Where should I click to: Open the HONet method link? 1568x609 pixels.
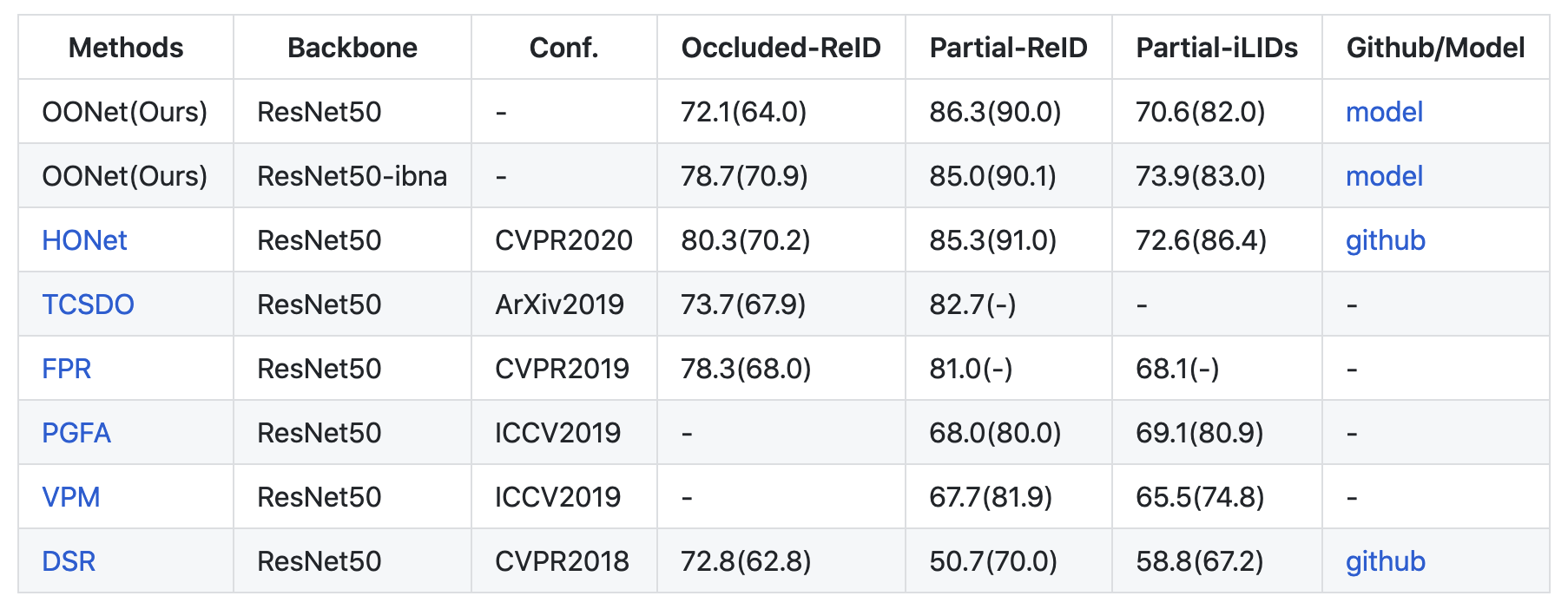[84, 240]
